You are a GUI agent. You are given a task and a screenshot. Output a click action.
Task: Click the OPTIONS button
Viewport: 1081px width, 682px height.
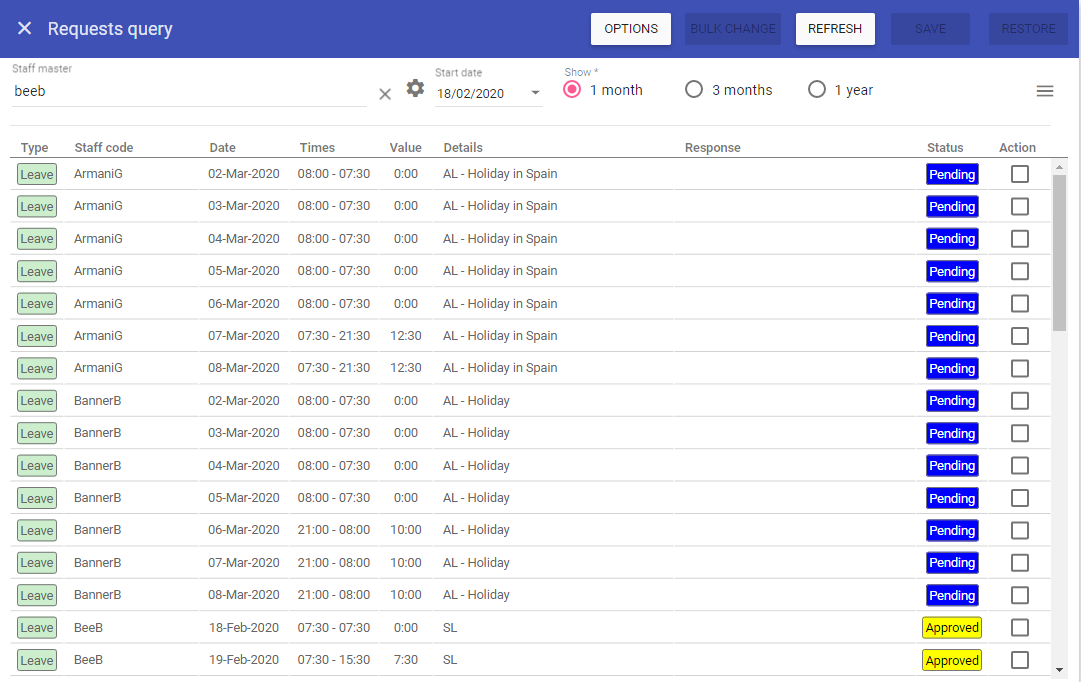(x=631, y=29)
